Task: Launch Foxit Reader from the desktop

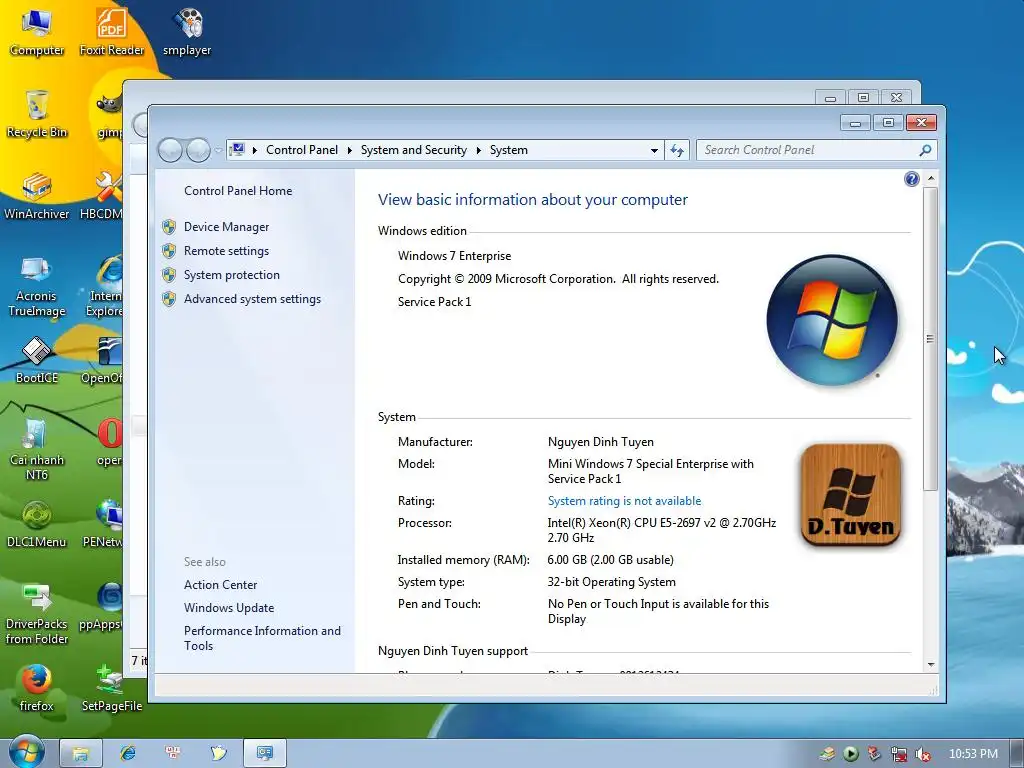Action: pos(112,31)
